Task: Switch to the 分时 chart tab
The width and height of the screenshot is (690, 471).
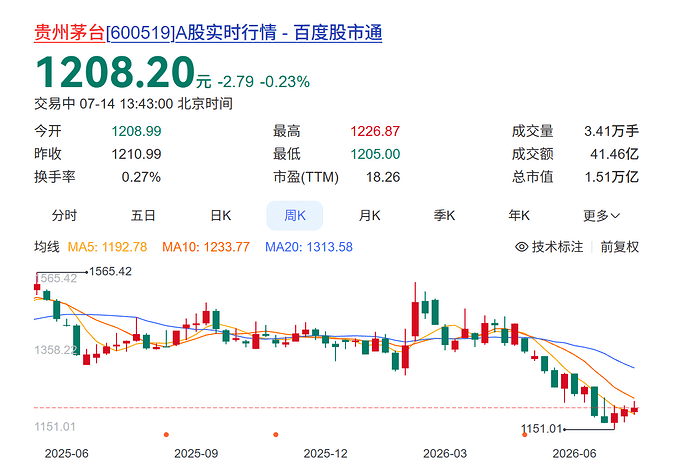Action: click(x=64, y=216)
